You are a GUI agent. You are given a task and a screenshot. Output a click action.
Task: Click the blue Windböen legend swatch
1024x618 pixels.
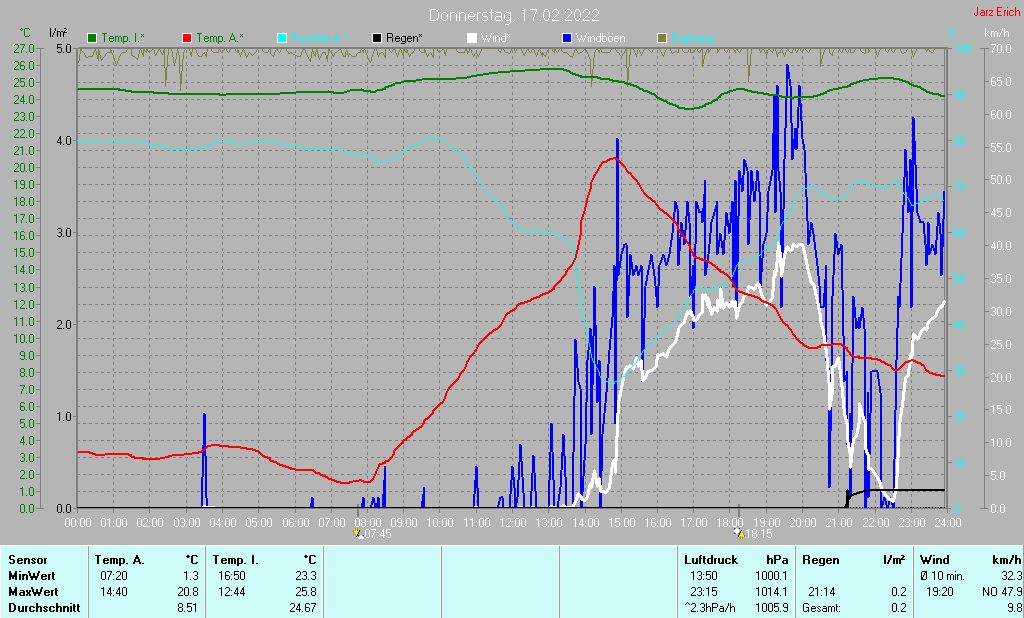tap(567, 39)
